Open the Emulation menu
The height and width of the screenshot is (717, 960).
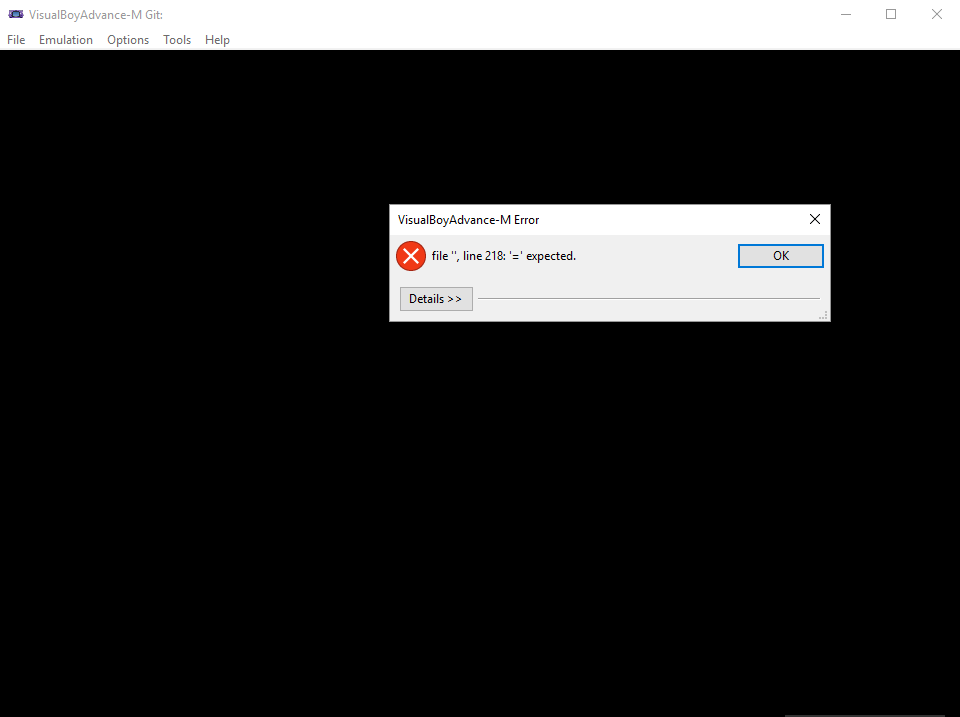point(66,40)
